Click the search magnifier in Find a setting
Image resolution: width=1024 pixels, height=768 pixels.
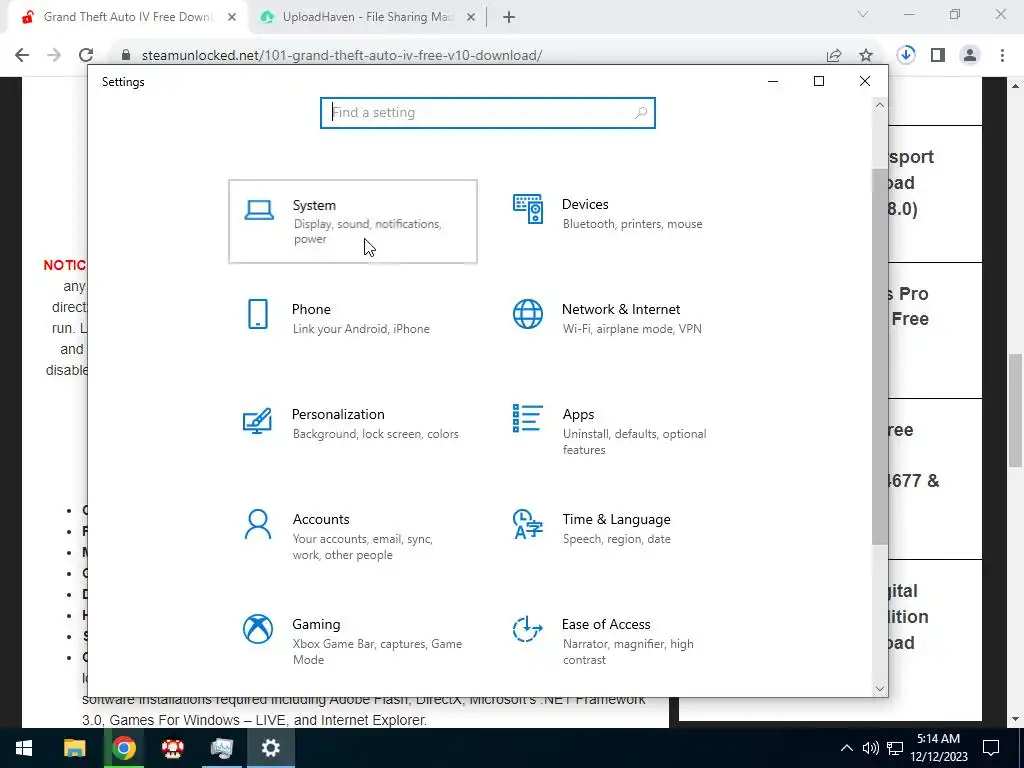pyautogui.click(x=641, y=113)
